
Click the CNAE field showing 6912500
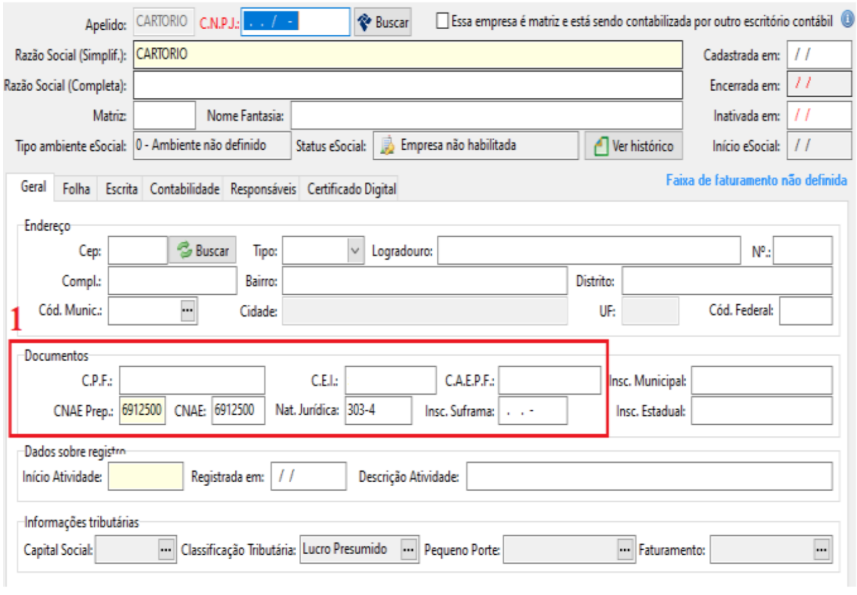pyautogui.click(x=238, y=410)
